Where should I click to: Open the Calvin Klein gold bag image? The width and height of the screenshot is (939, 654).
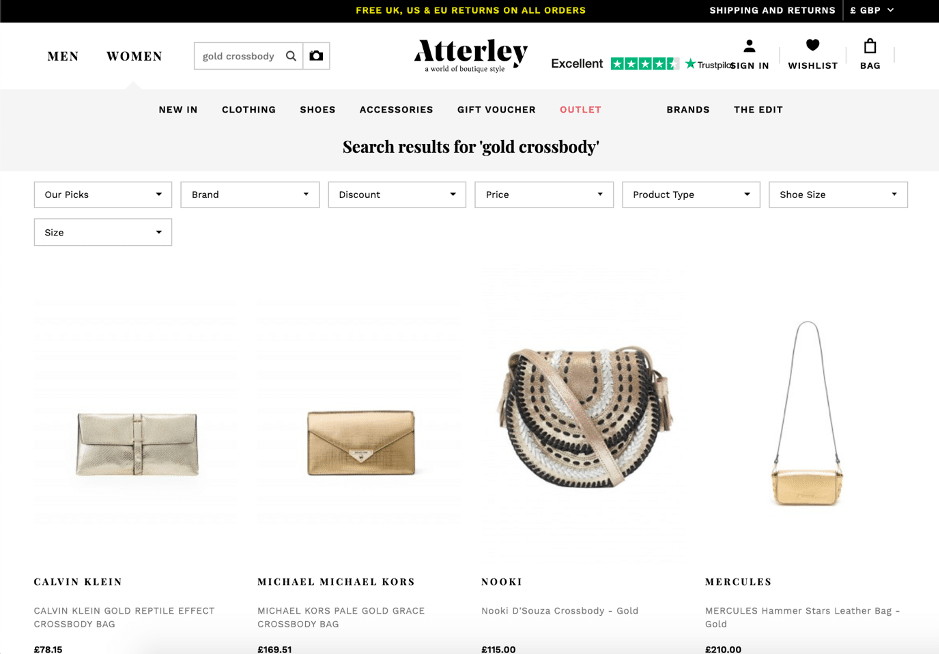[x=137, y=444]
